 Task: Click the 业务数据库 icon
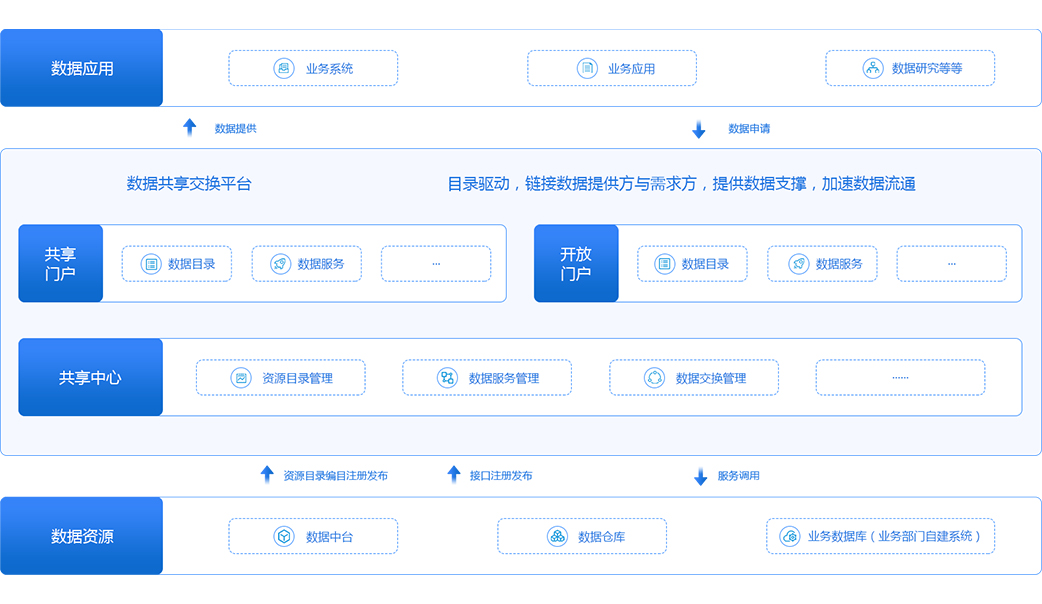(789, 537)
